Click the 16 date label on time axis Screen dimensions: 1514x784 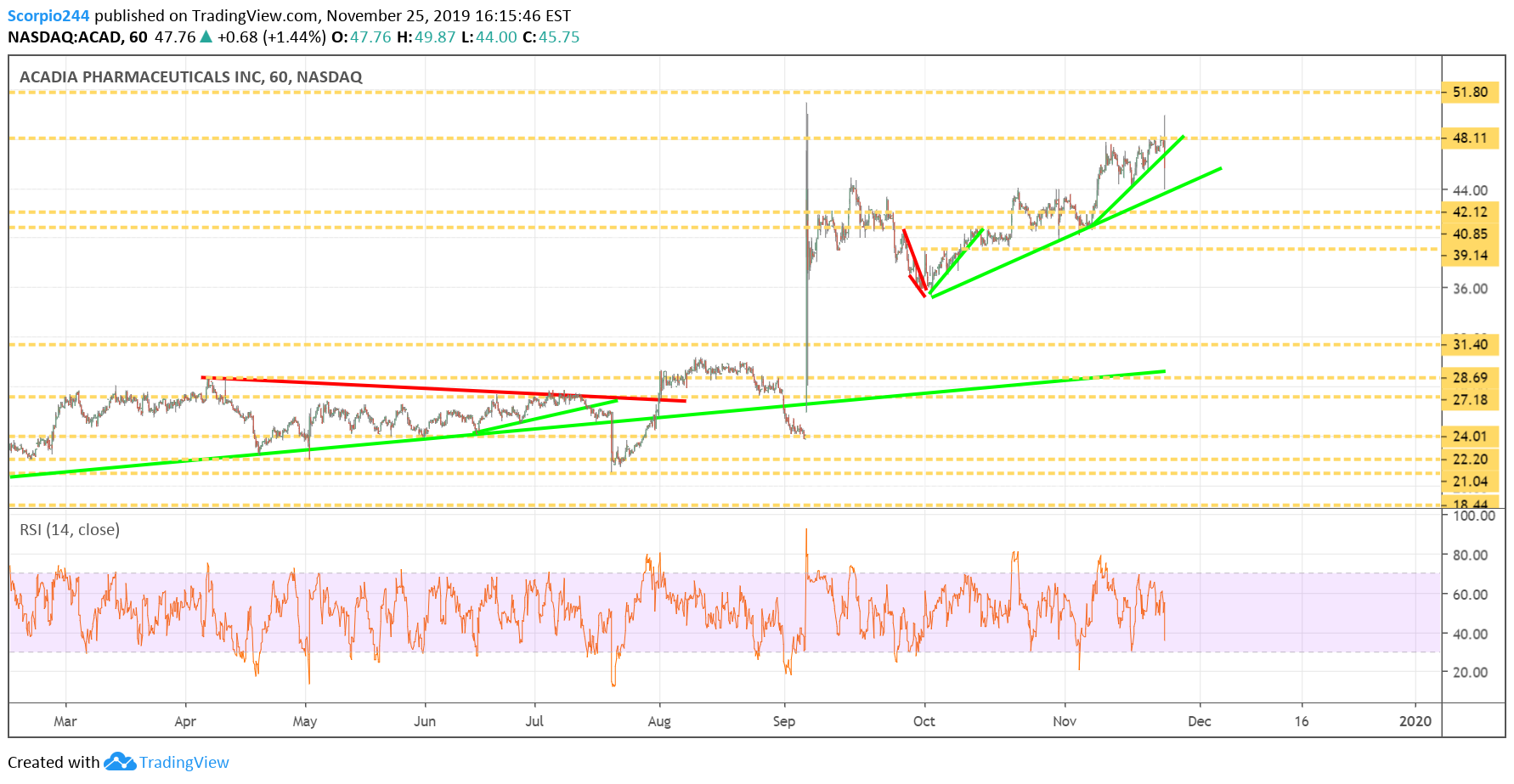click(1302, 721)
